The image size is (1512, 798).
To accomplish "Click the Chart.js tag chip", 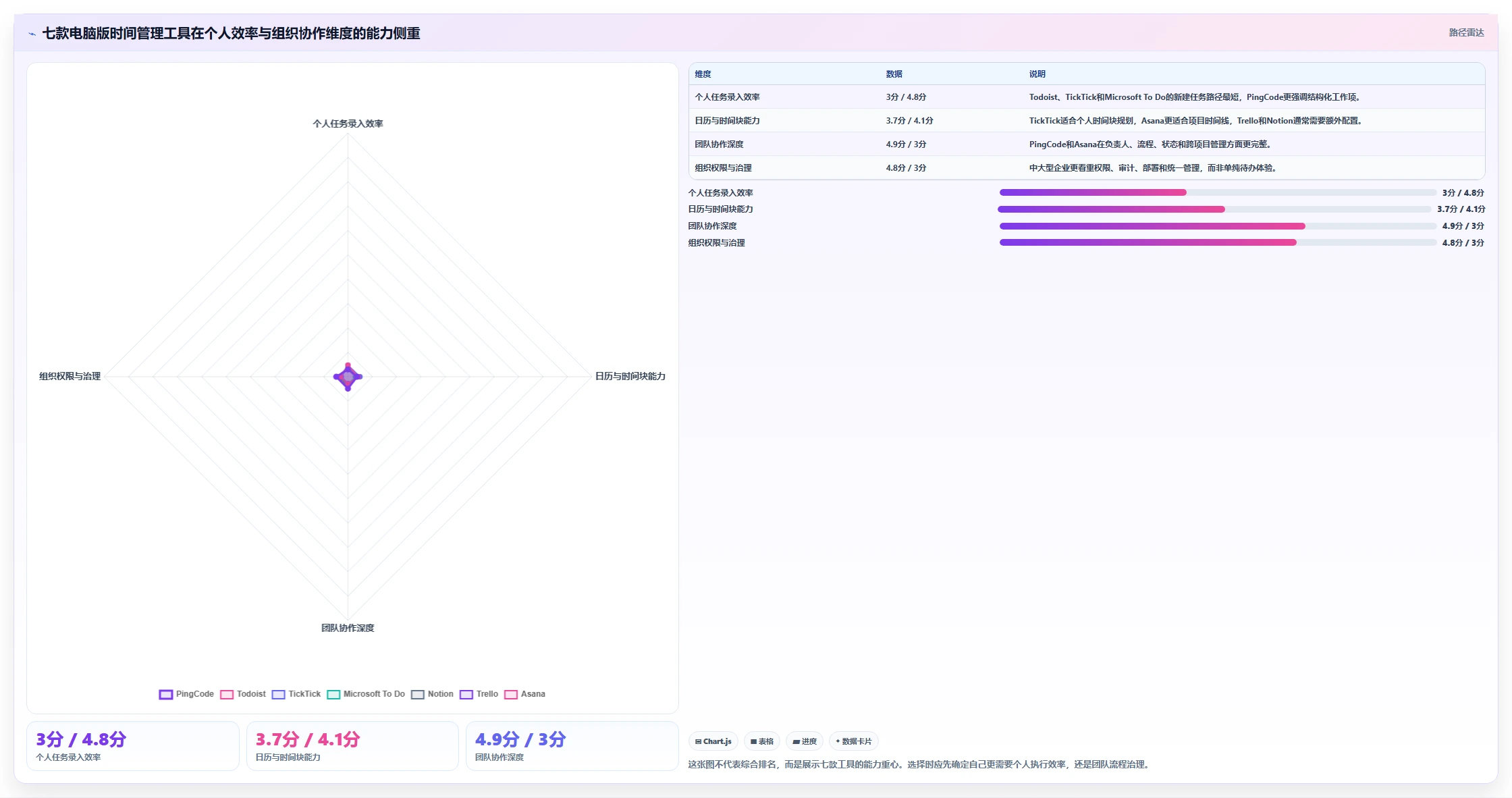I will [713, 741].
